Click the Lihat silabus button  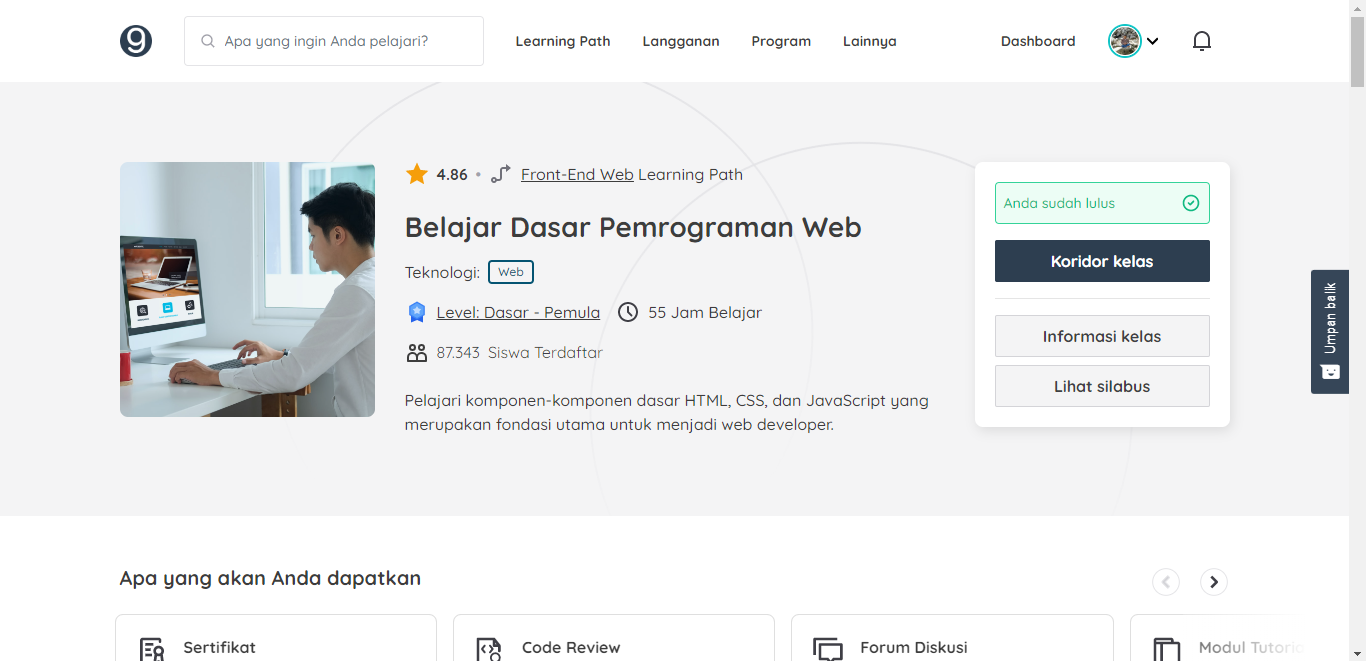tap(1101, 386)
